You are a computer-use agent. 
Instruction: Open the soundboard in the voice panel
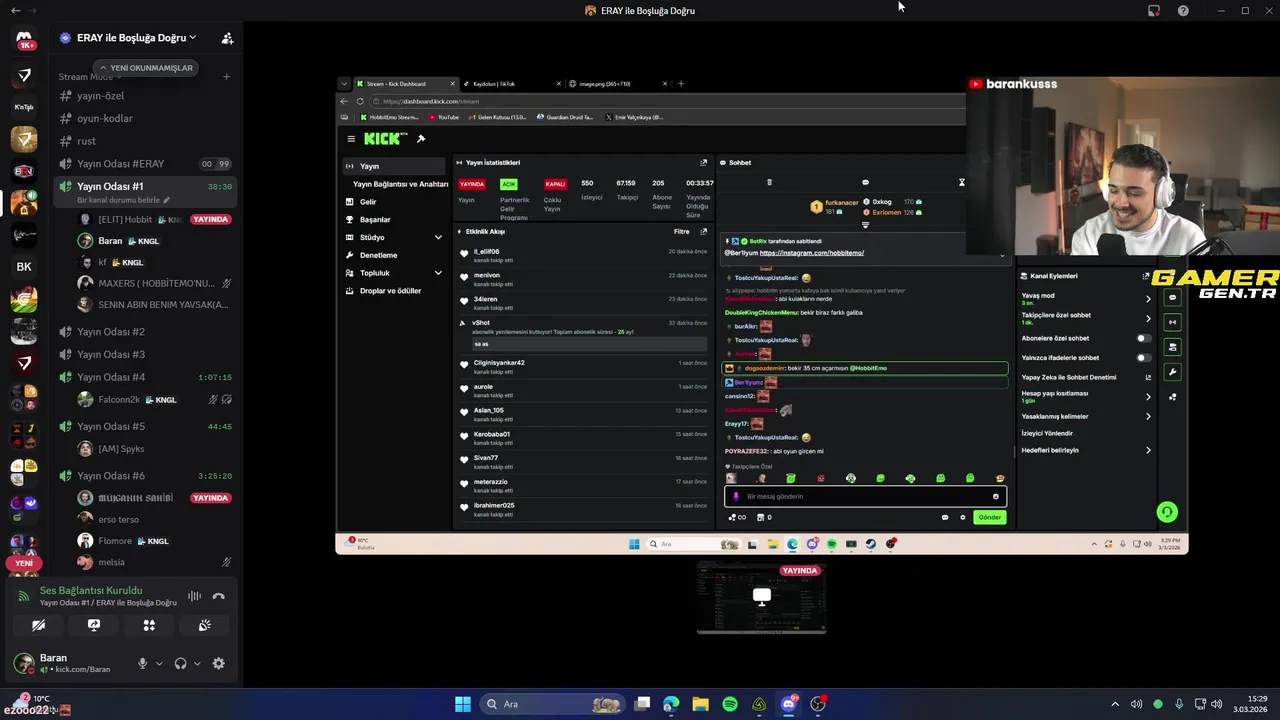tap(205, 625)
